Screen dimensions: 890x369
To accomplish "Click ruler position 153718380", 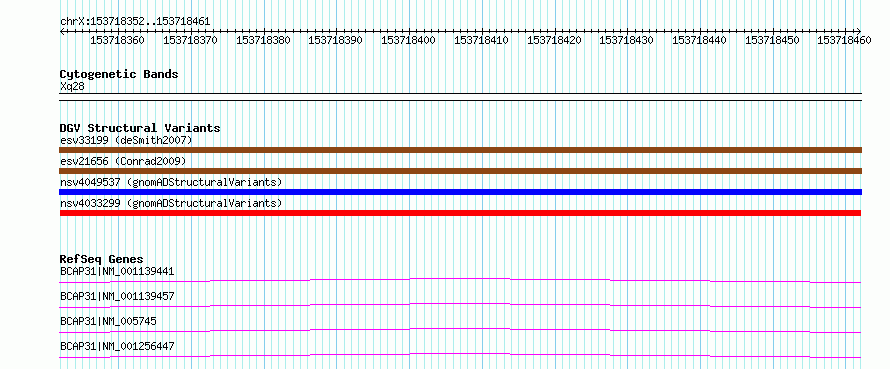I will 263,40.
